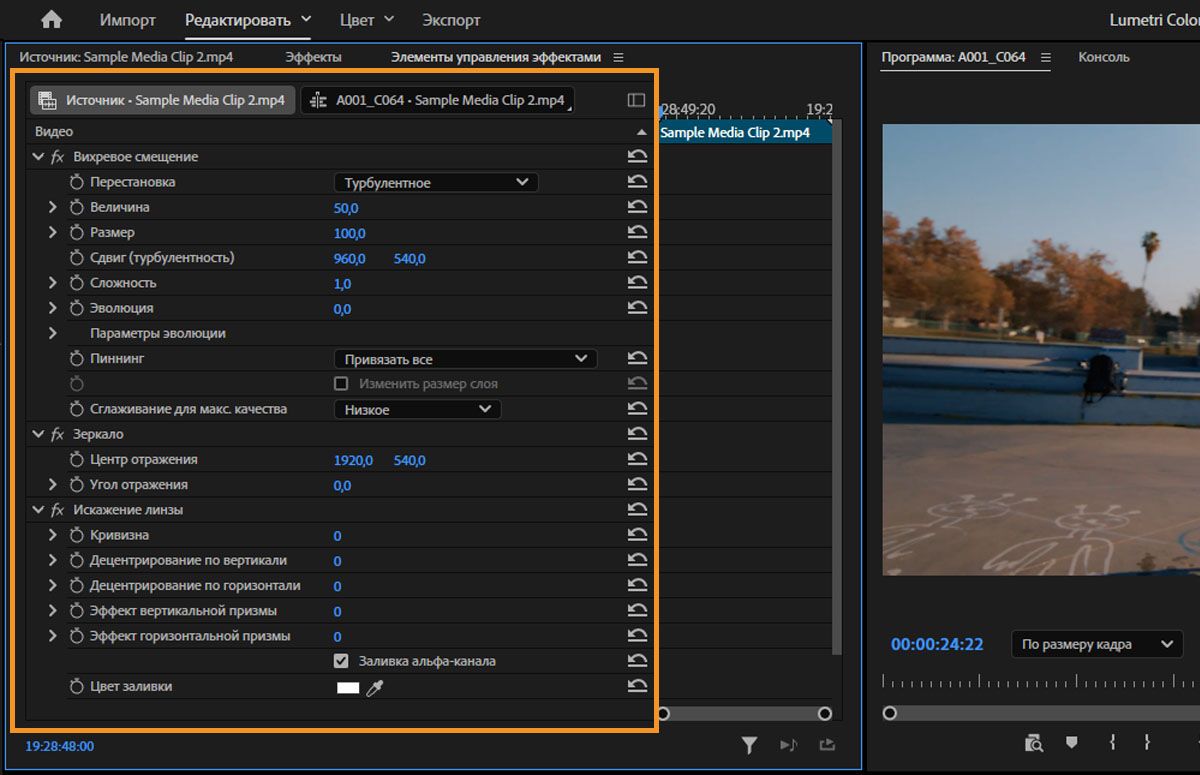Screen dimensions: 1200x775
Task: Go to the Home screen icon
Action: click(x=50, y=20)
